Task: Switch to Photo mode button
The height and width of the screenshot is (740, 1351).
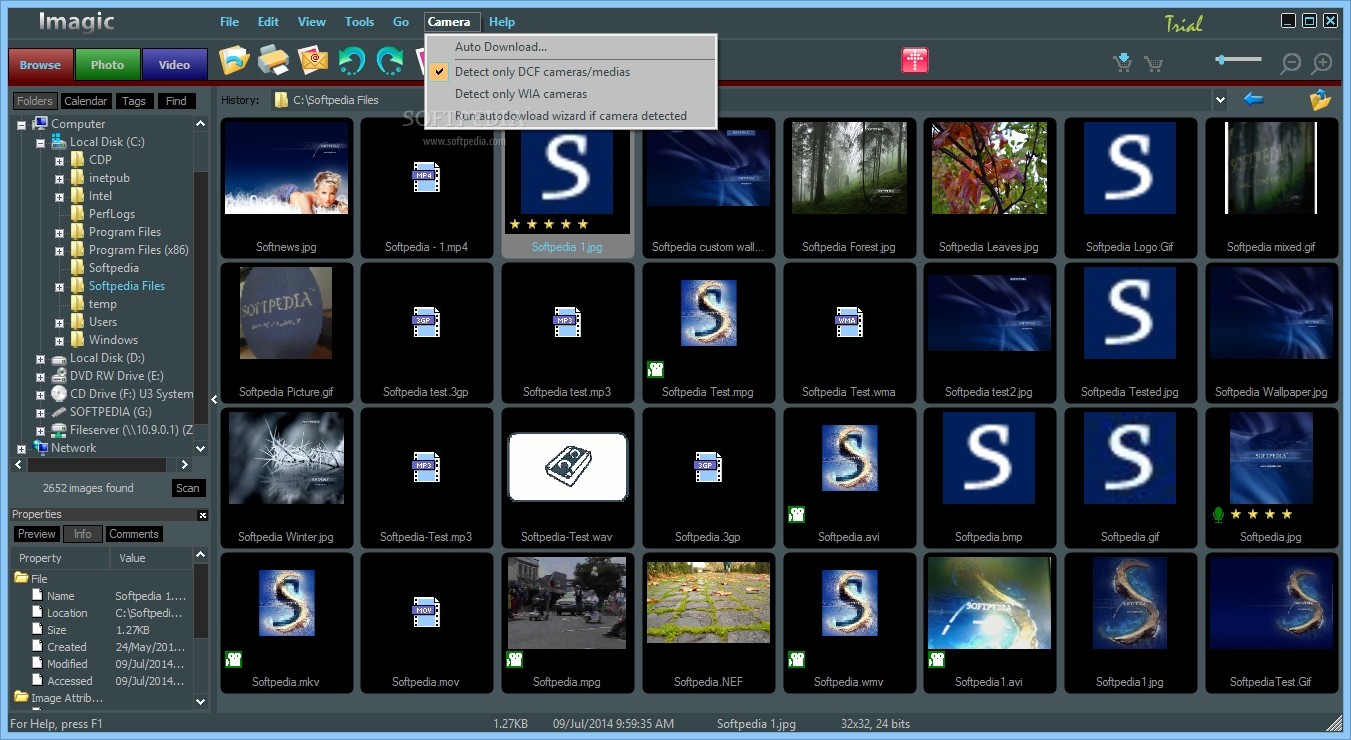Action: (108, 65)
